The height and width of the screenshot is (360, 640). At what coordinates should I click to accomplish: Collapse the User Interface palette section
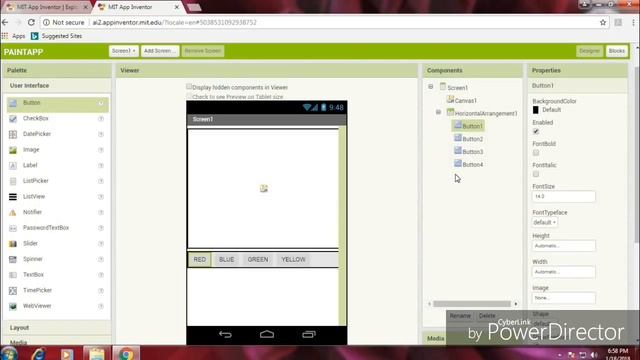(57, 86)
